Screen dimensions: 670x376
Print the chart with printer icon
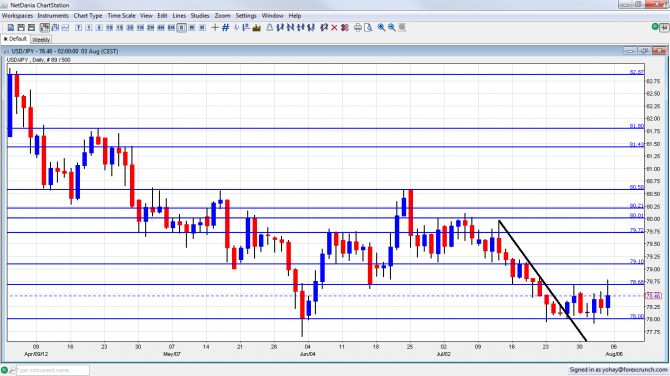358,28
